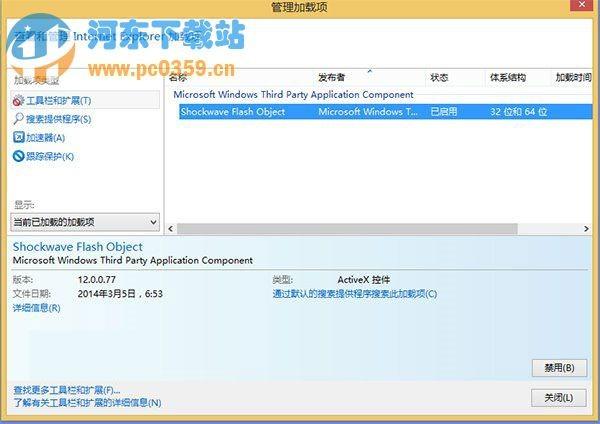Click the Microsoft Windows Third Party Application Component group header
Viewport: 600px width, 424px height.
pyautogui.click(x=293, y=95)
